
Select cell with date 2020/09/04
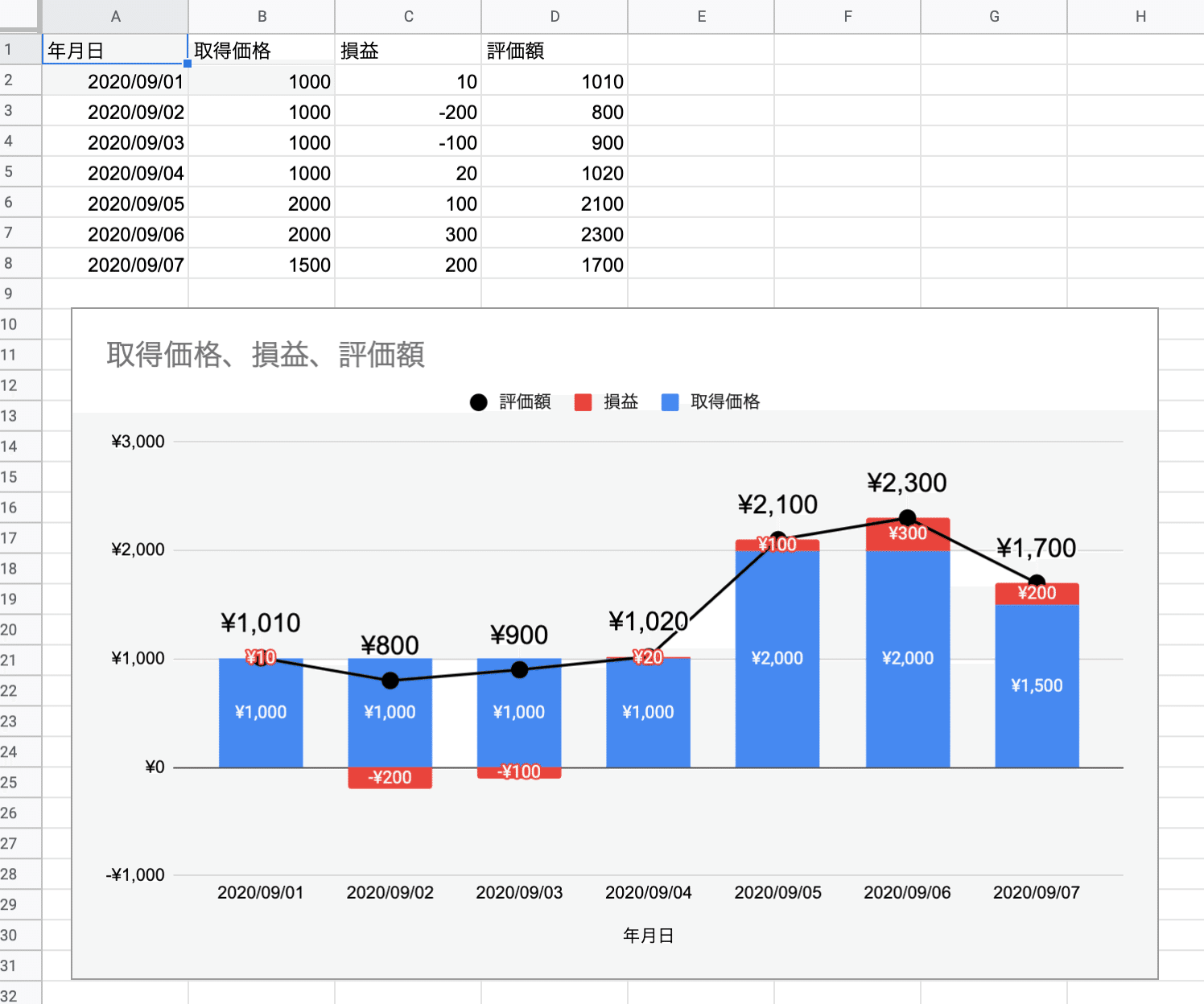tap(115, 173)
